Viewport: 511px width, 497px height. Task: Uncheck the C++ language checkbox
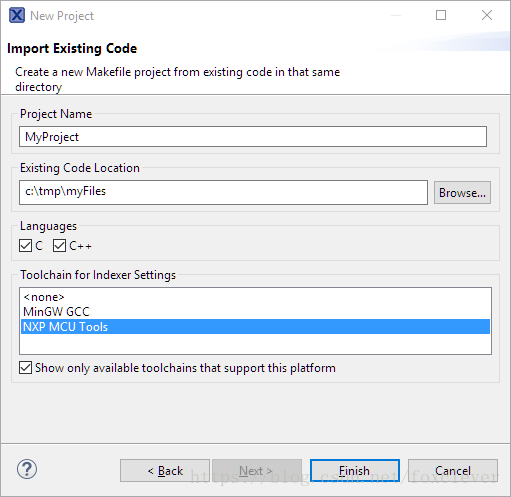(59, 246)
